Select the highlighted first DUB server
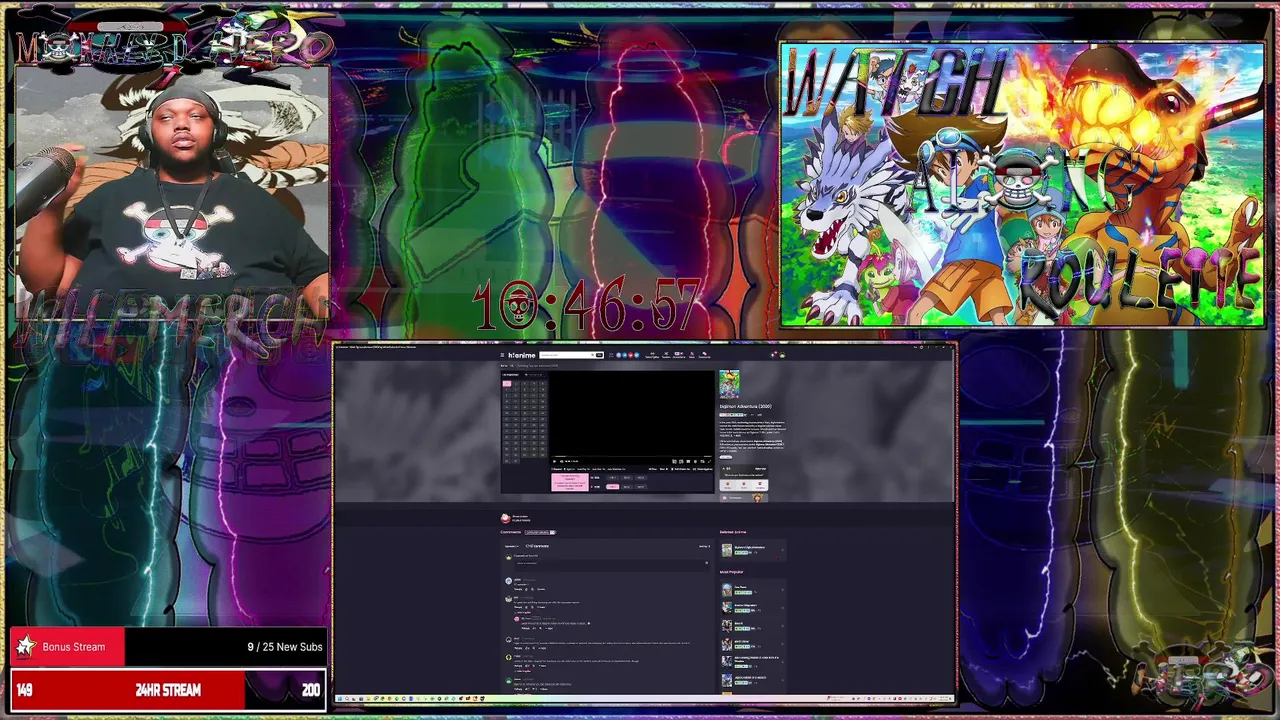Viewport: 1280px width, 720px height. [x=613, y=487]
